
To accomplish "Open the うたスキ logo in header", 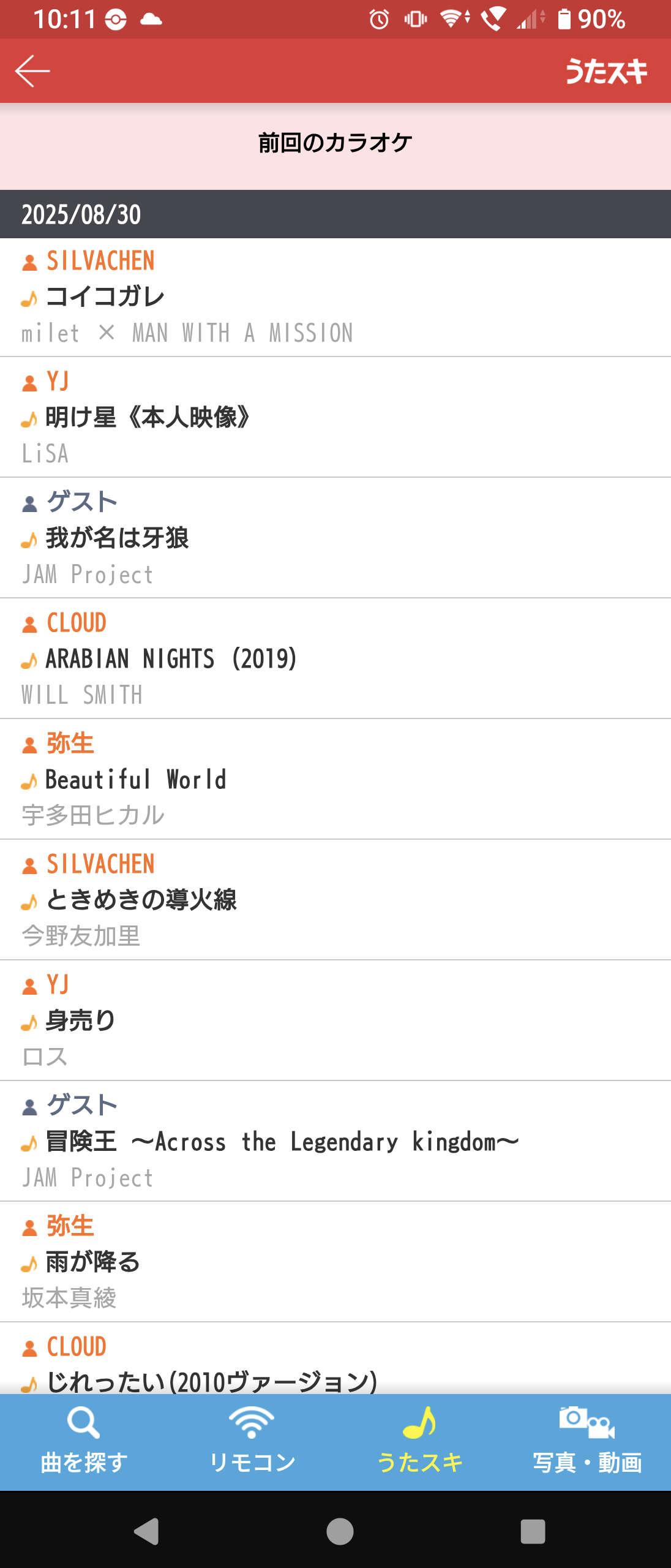I will [606, 71].
